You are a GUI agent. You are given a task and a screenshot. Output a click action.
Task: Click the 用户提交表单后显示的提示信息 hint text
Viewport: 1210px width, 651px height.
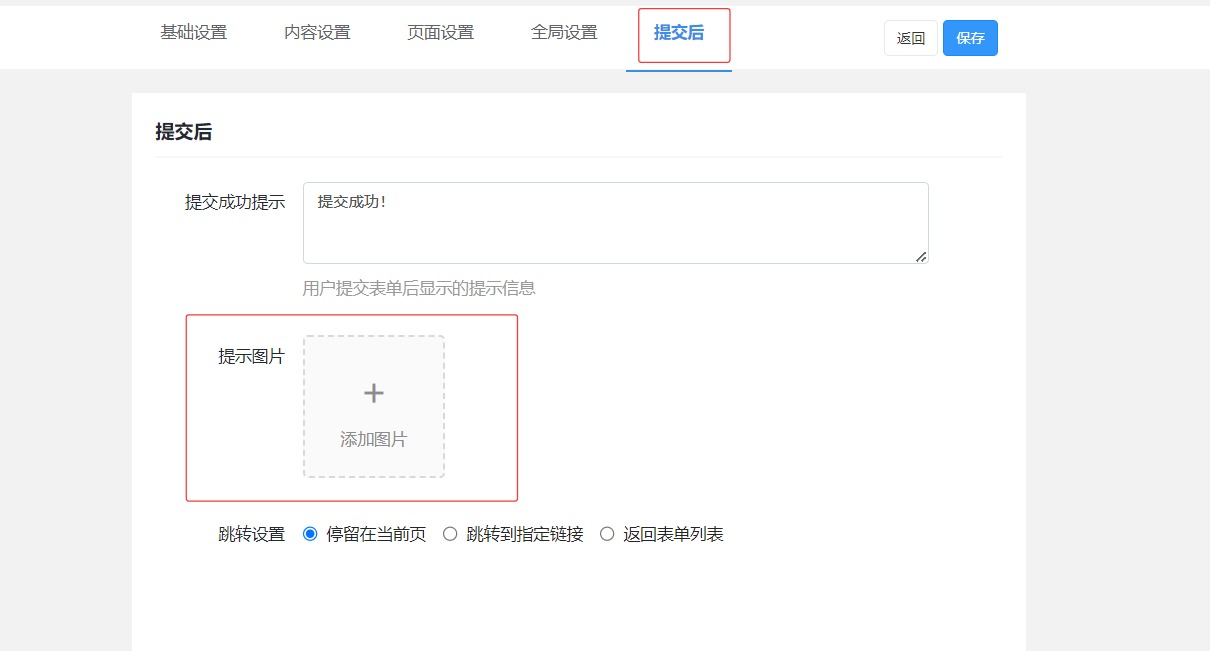click(419, 288)
